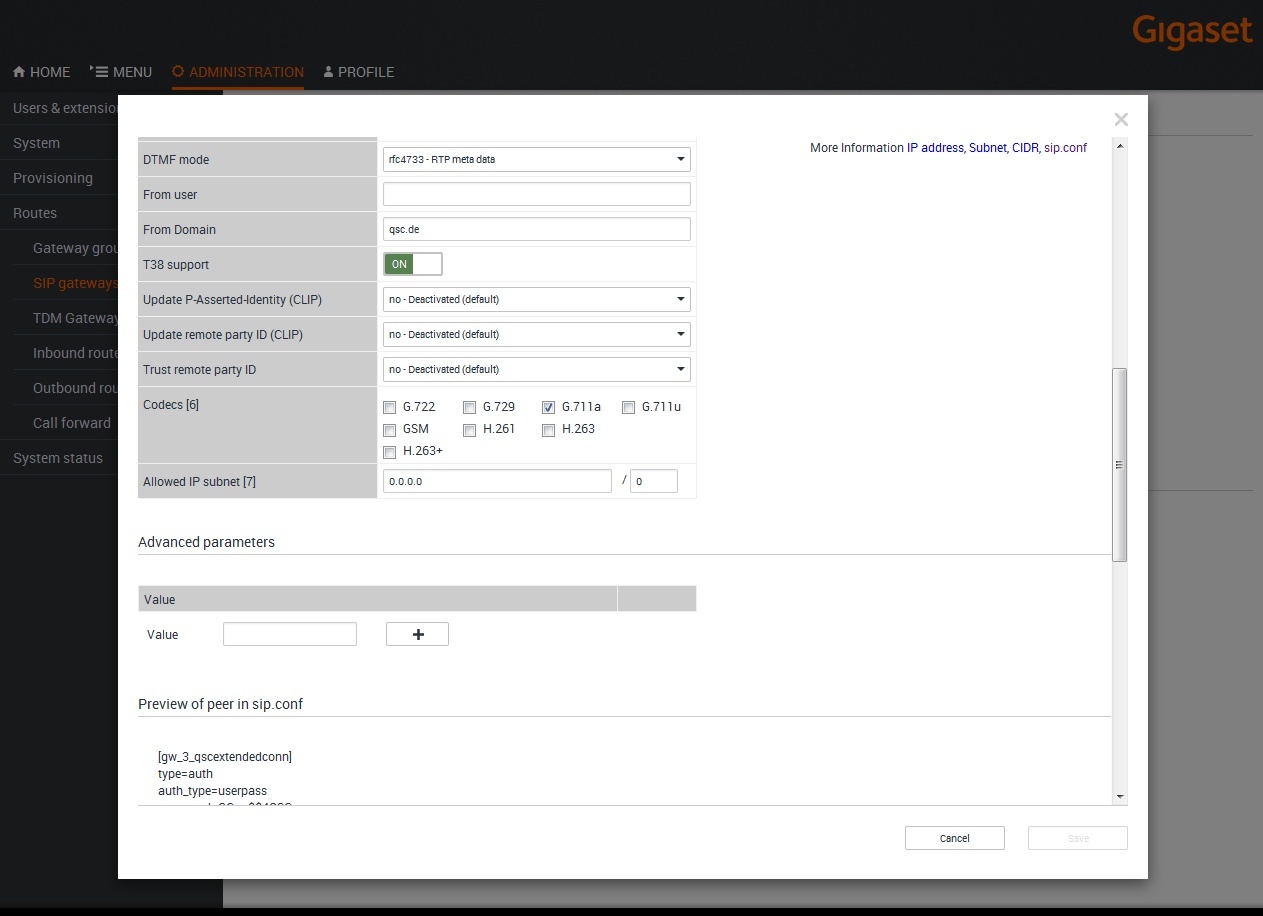1263x916 pixels.
Task: Open the MENU tab
Action: coord(120,72)
